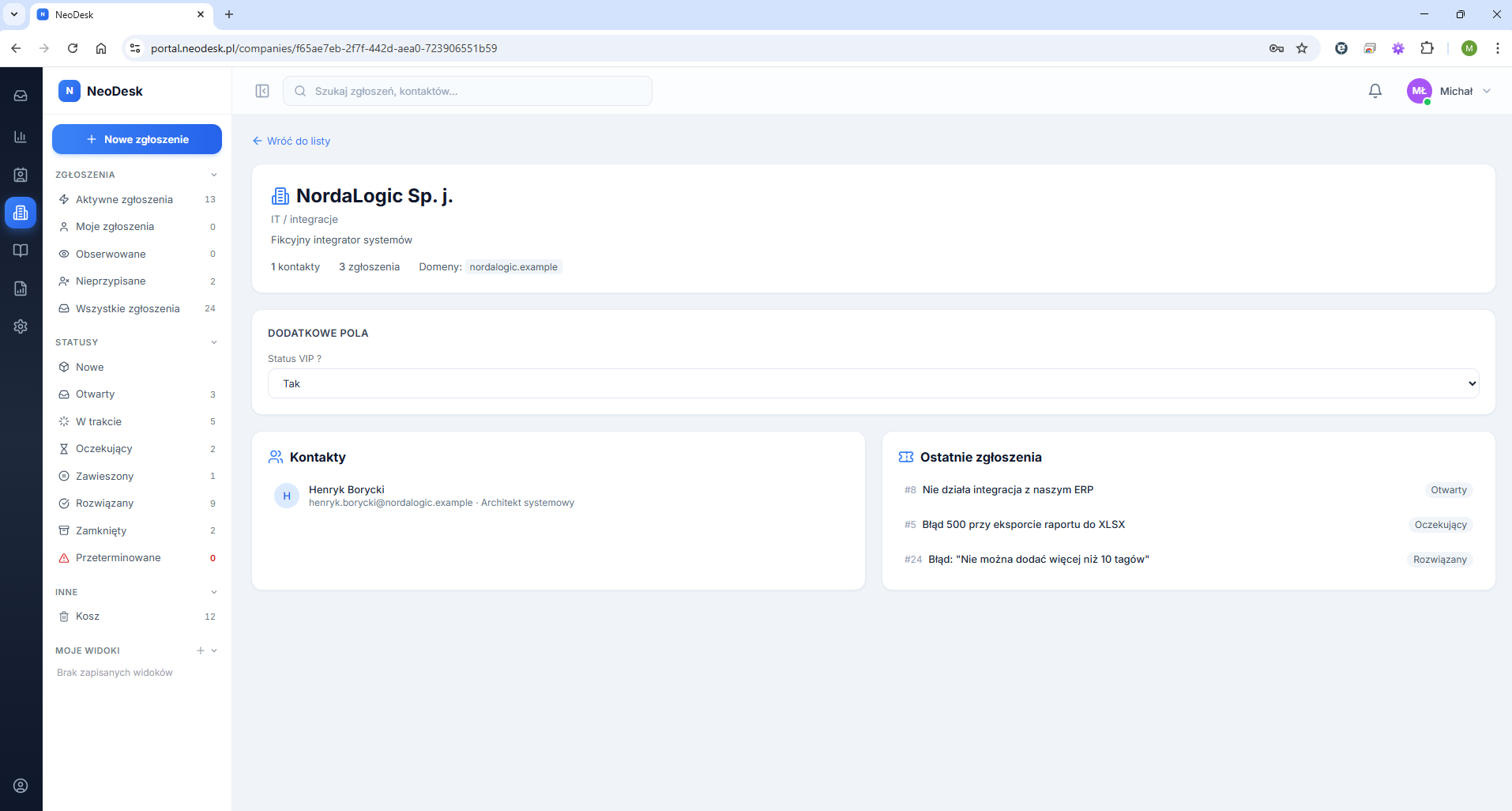Open ticket #5 Błąd 500 przy eksporcie
Viewport: 1512px width, 811px height.
pyautogui.click(x=1188, y=525)
